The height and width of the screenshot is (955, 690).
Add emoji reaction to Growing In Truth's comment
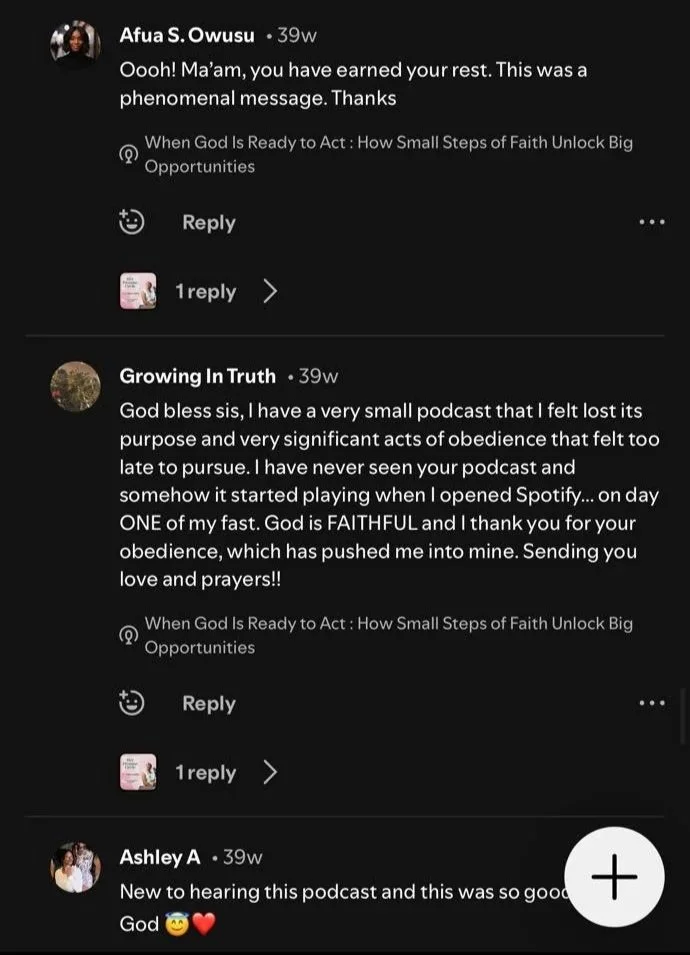click(132, 703)
